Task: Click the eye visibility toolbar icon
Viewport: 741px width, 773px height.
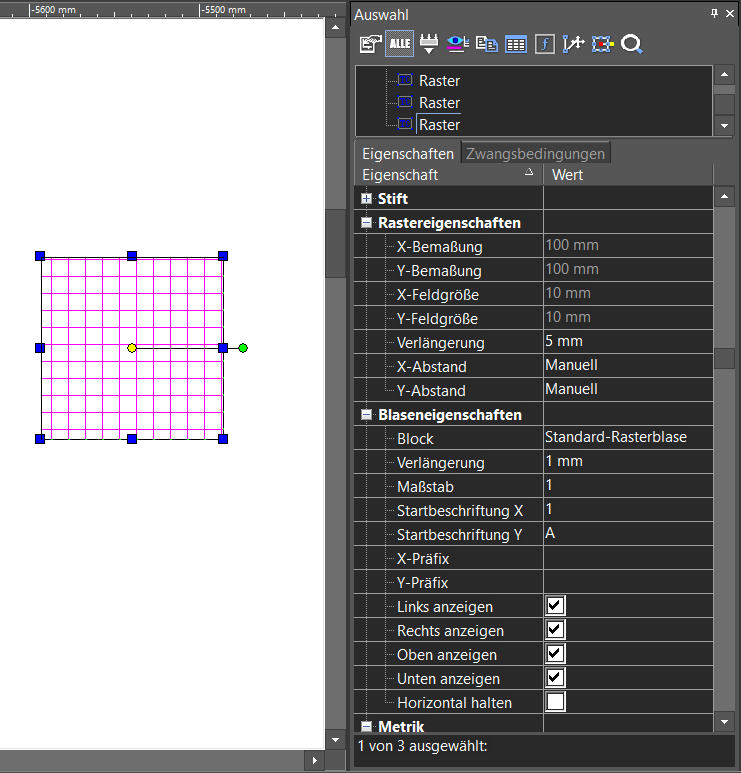Action: pyautogui.click(x=458, y=44)
